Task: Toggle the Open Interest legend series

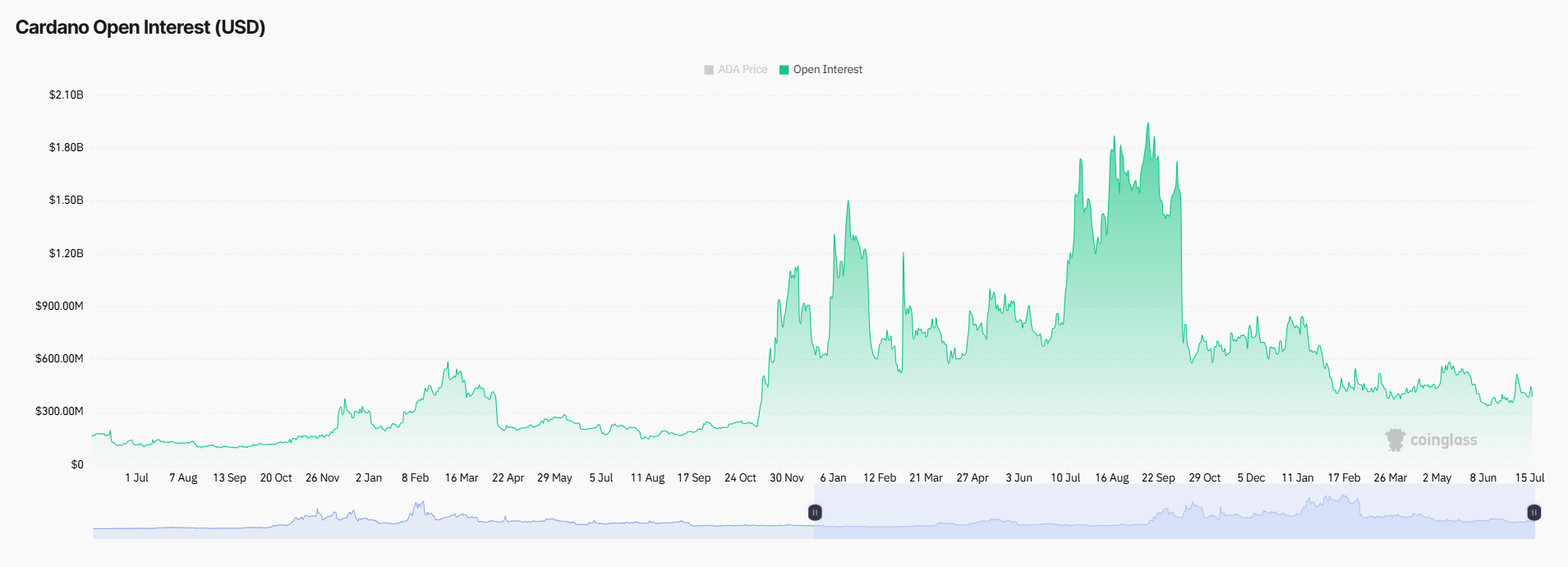Action: 821,70
